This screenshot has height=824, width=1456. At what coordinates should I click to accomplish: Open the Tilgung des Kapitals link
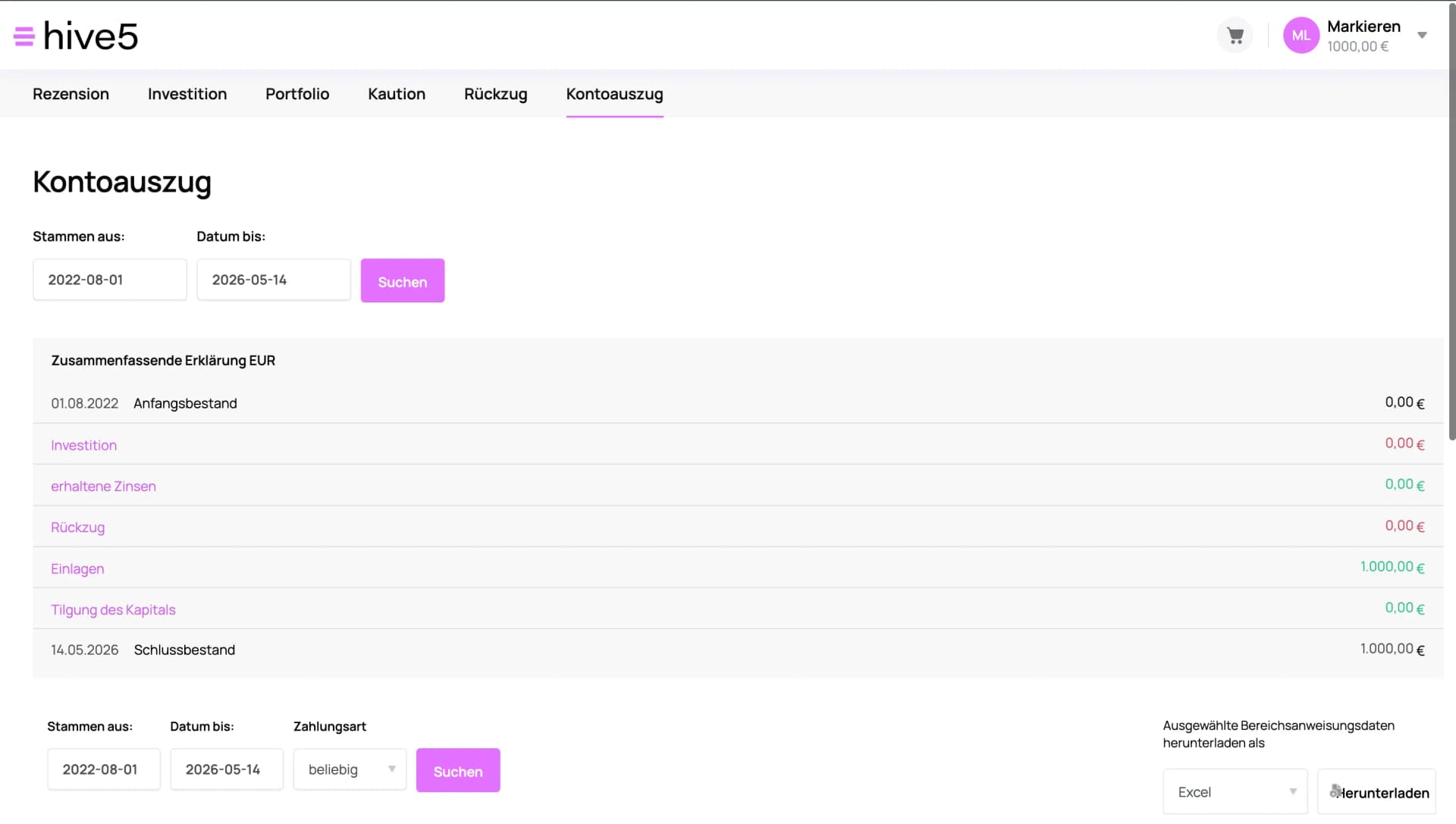click(113, 610)
